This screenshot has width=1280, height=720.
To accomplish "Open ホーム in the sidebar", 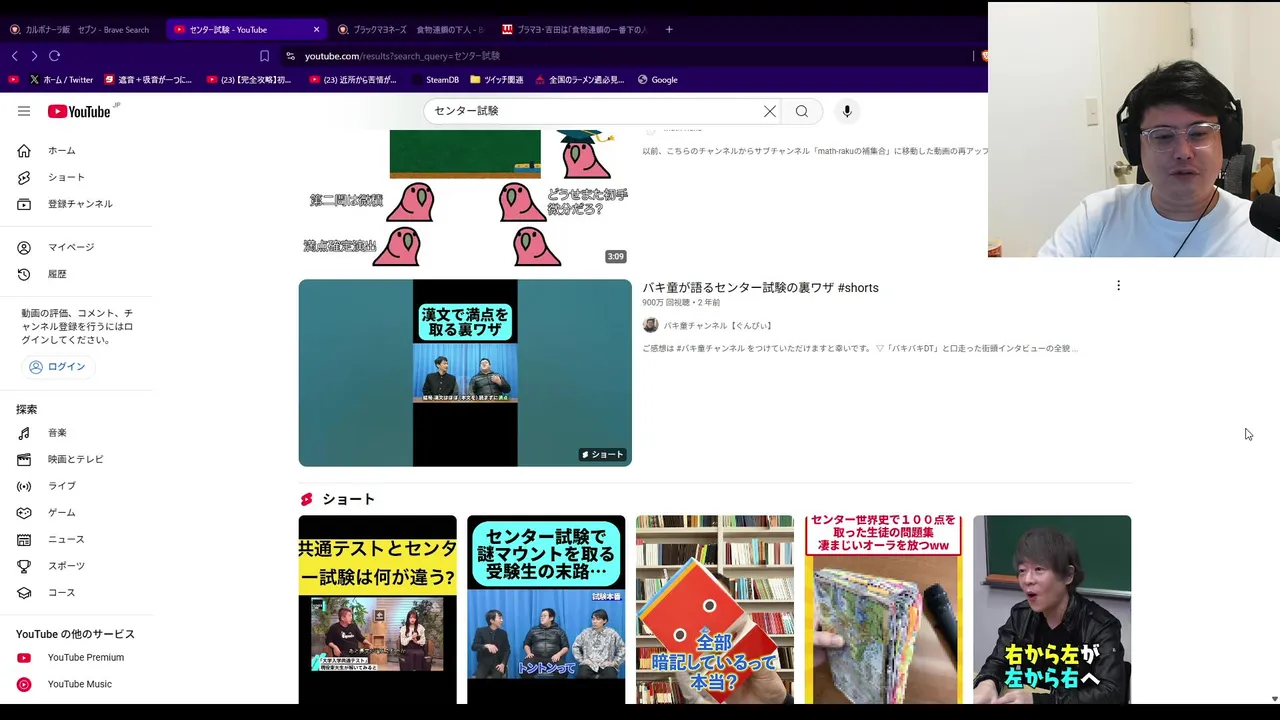I will click(76, 151).
